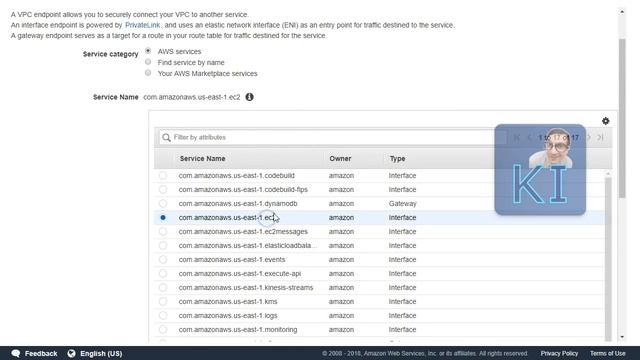Click com.amazonaws.us-east-1.monitoring service name

click(238, 329)
